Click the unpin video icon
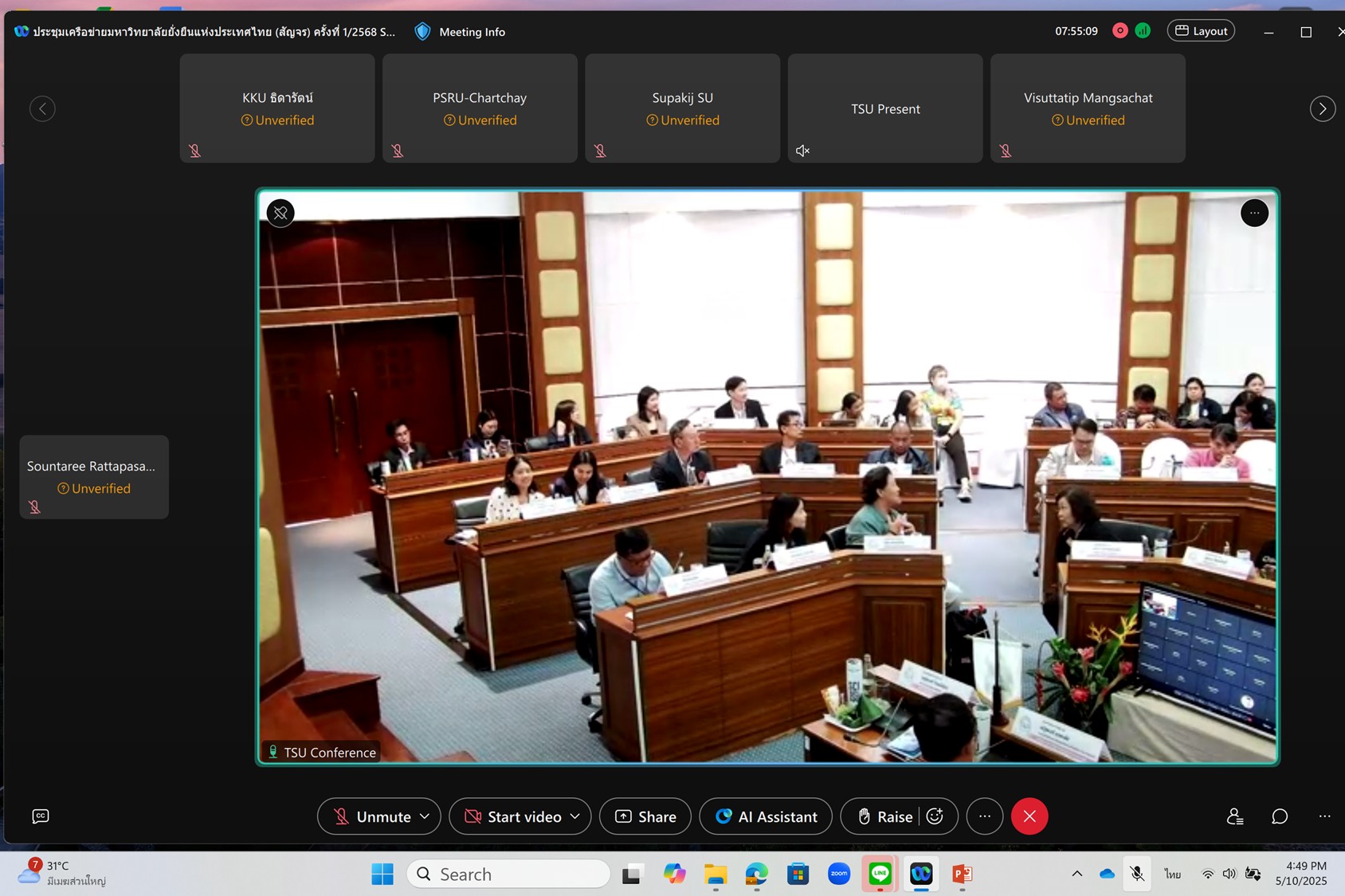 tap(280, 213)
